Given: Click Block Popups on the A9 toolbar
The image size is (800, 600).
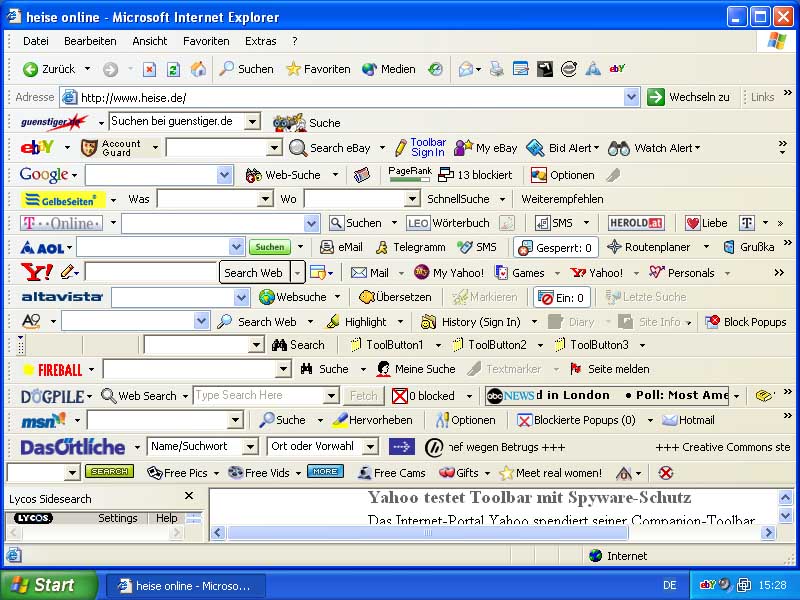Looking at the screenshot, I should [746, 322].
